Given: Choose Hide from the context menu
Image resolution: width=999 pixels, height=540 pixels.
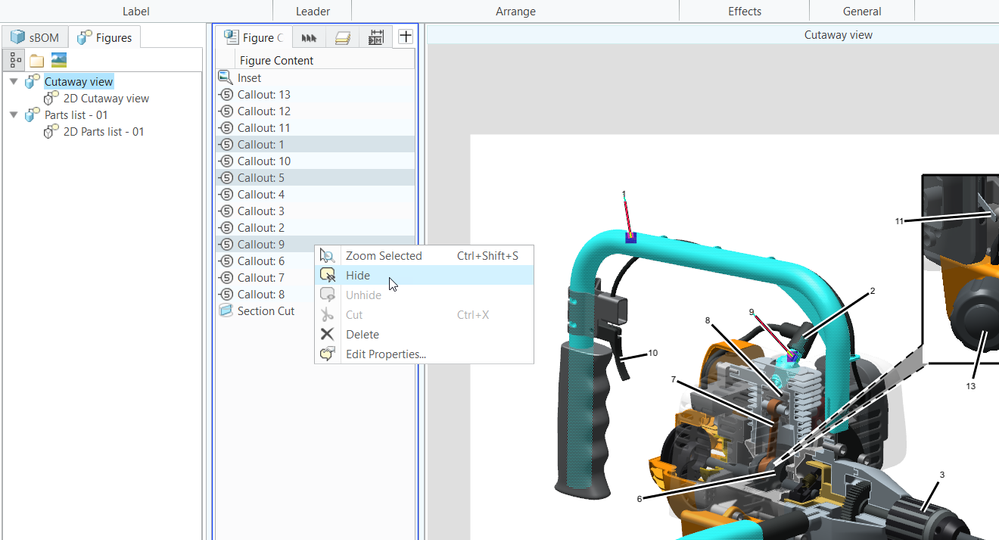Looking at the screenshot, I should pyautogui.click(x=357, y=275).
